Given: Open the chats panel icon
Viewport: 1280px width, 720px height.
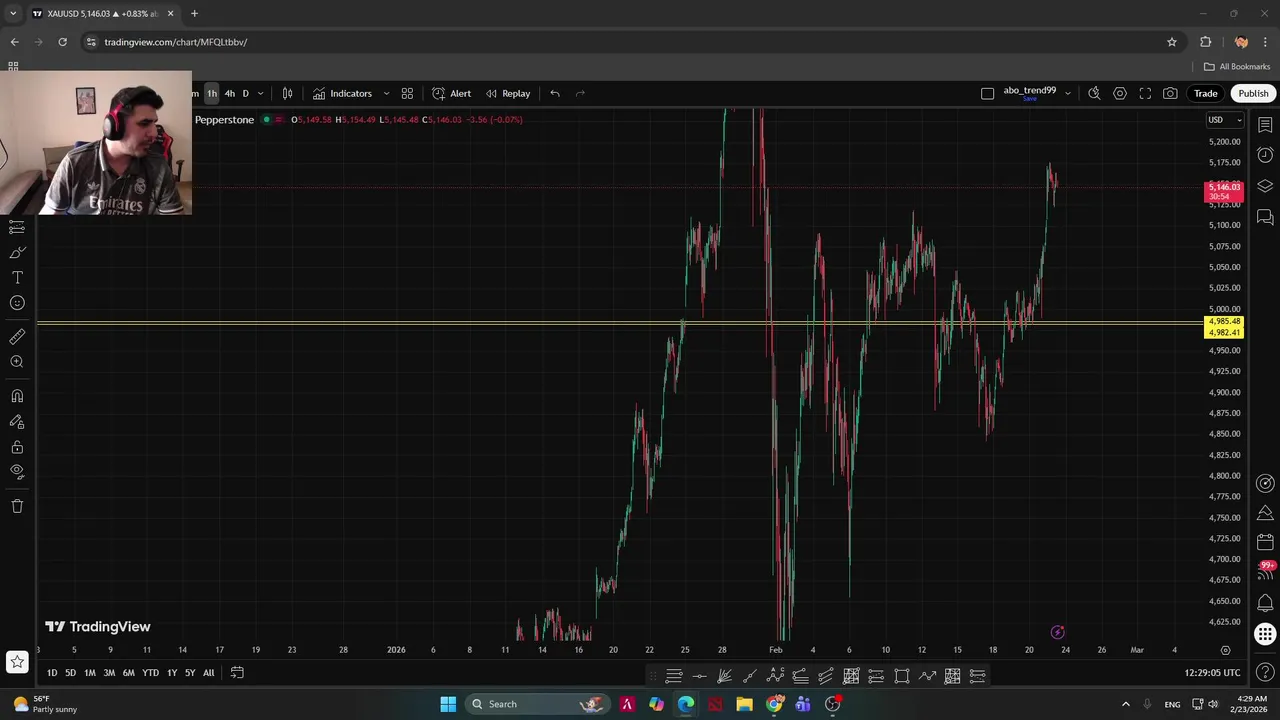Looking at the screenshot, I should [x=1265, y=217].
